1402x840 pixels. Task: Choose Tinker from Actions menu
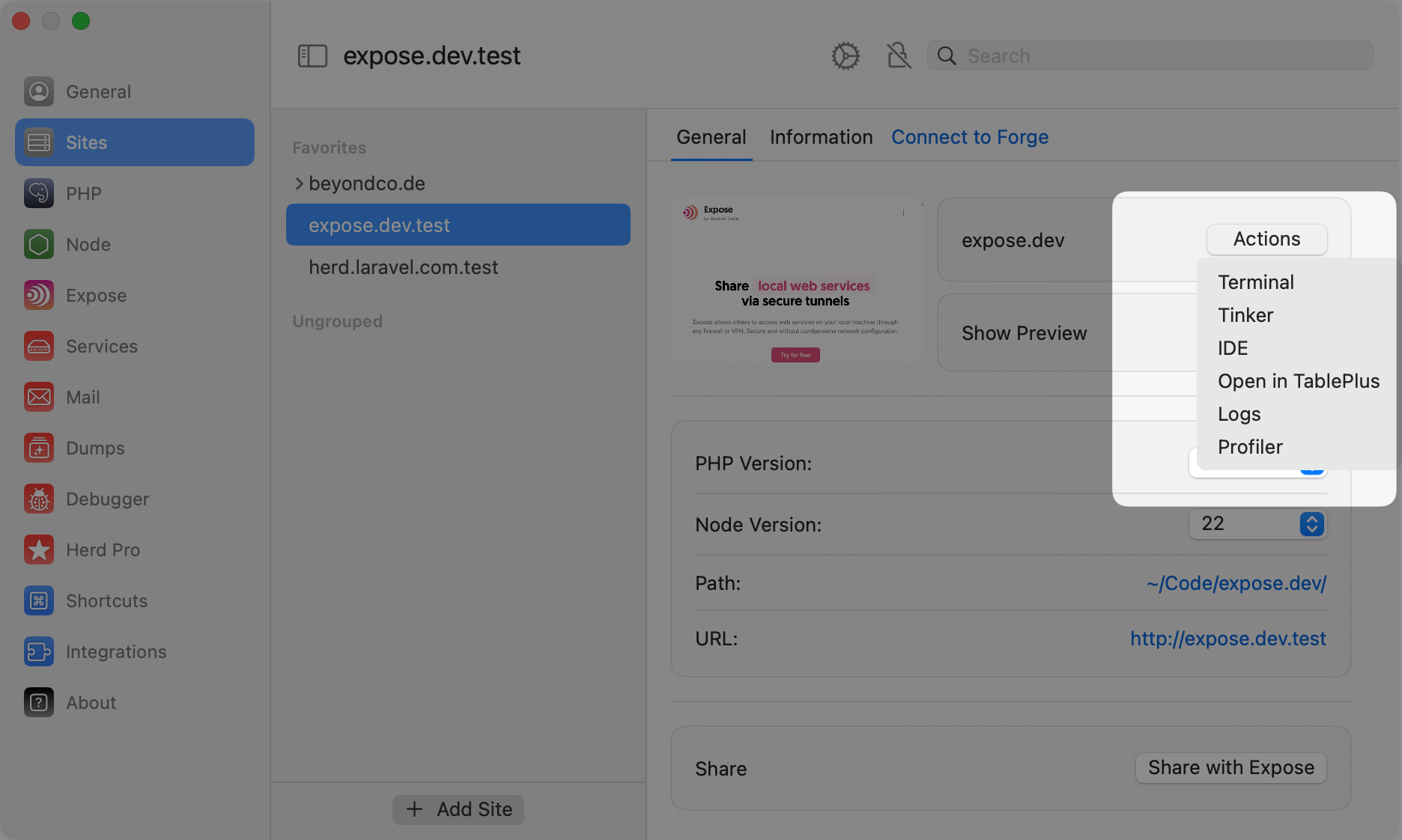1245,315
